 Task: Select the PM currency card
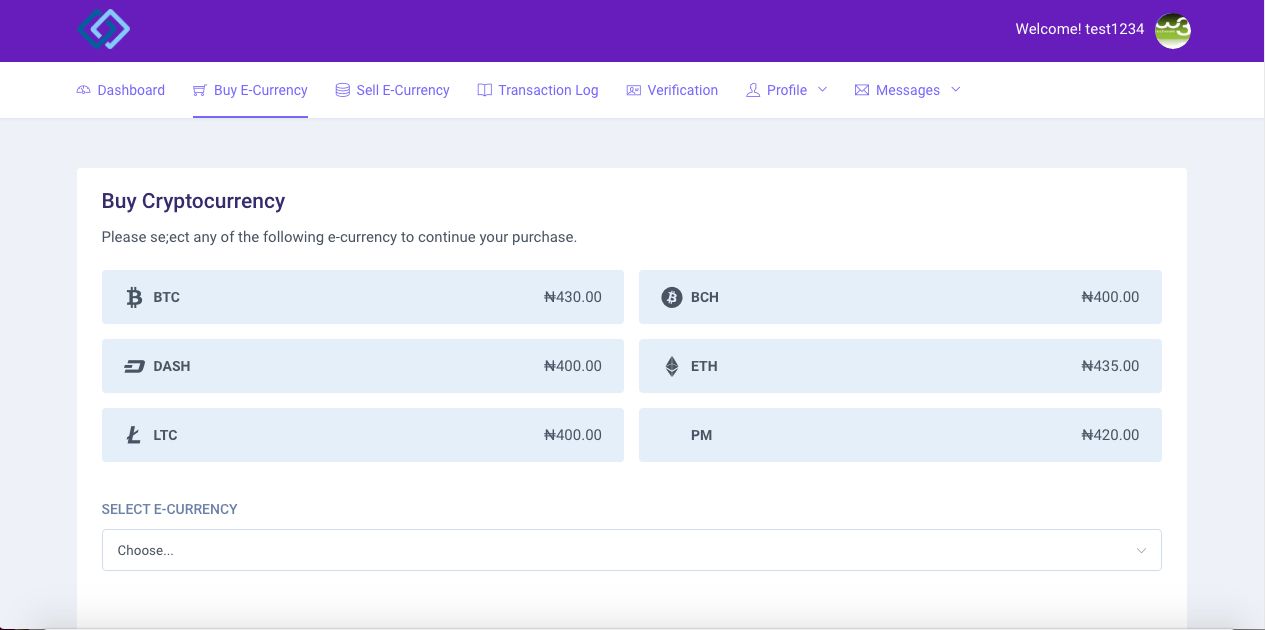tap(900, 435)
